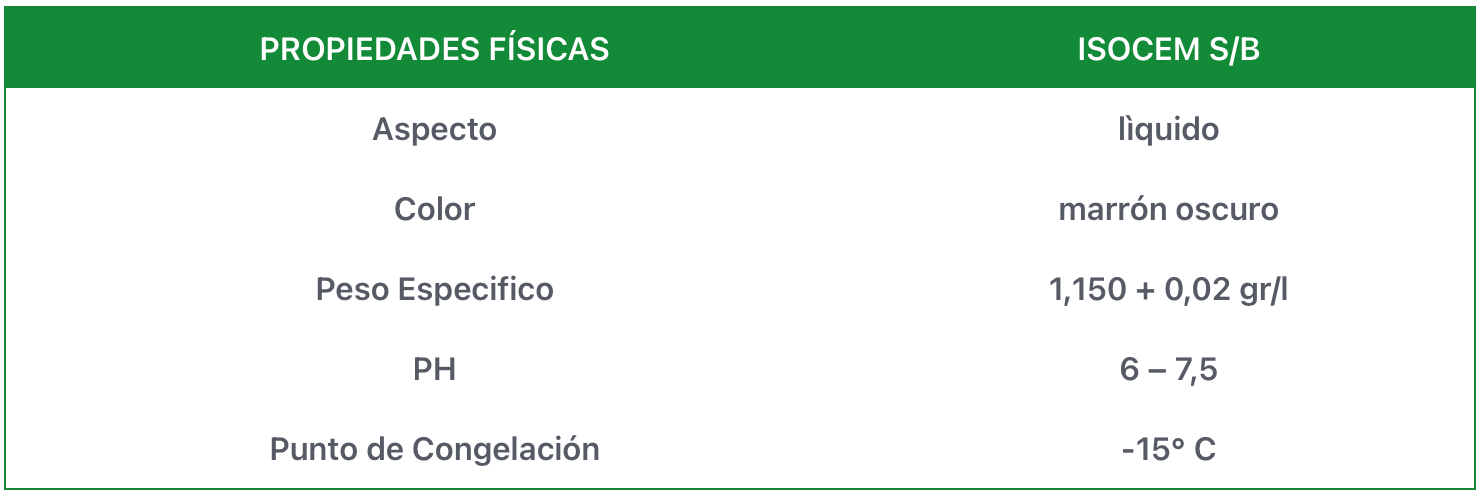This screenshot has width=1482, height=498.
Task: Select the Aspecto property label
Action: 434,130
